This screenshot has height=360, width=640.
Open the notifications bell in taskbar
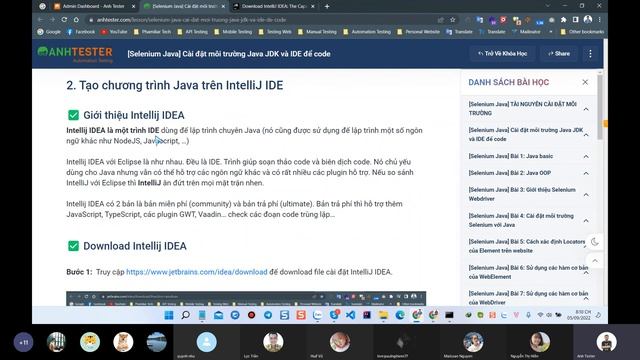tap(598, 315)
